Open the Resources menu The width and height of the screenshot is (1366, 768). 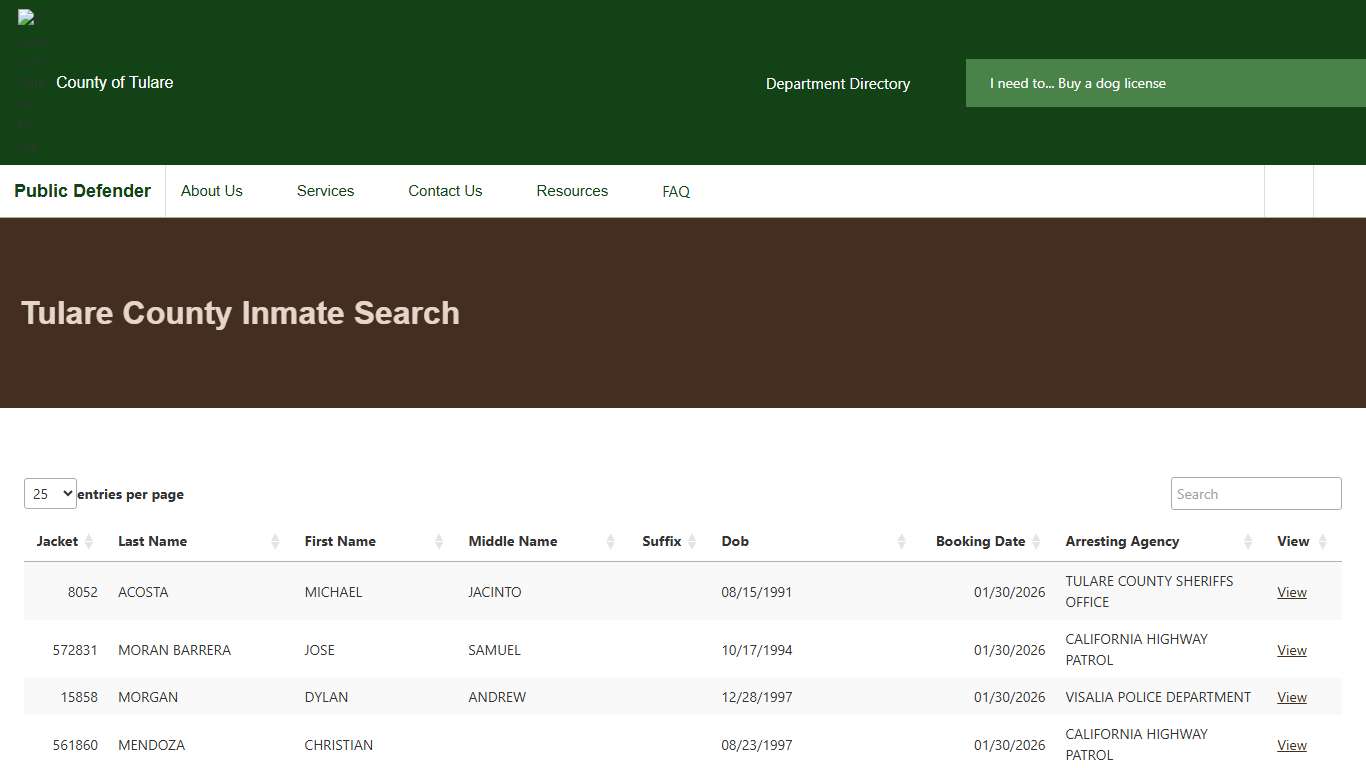click(572, 191)
